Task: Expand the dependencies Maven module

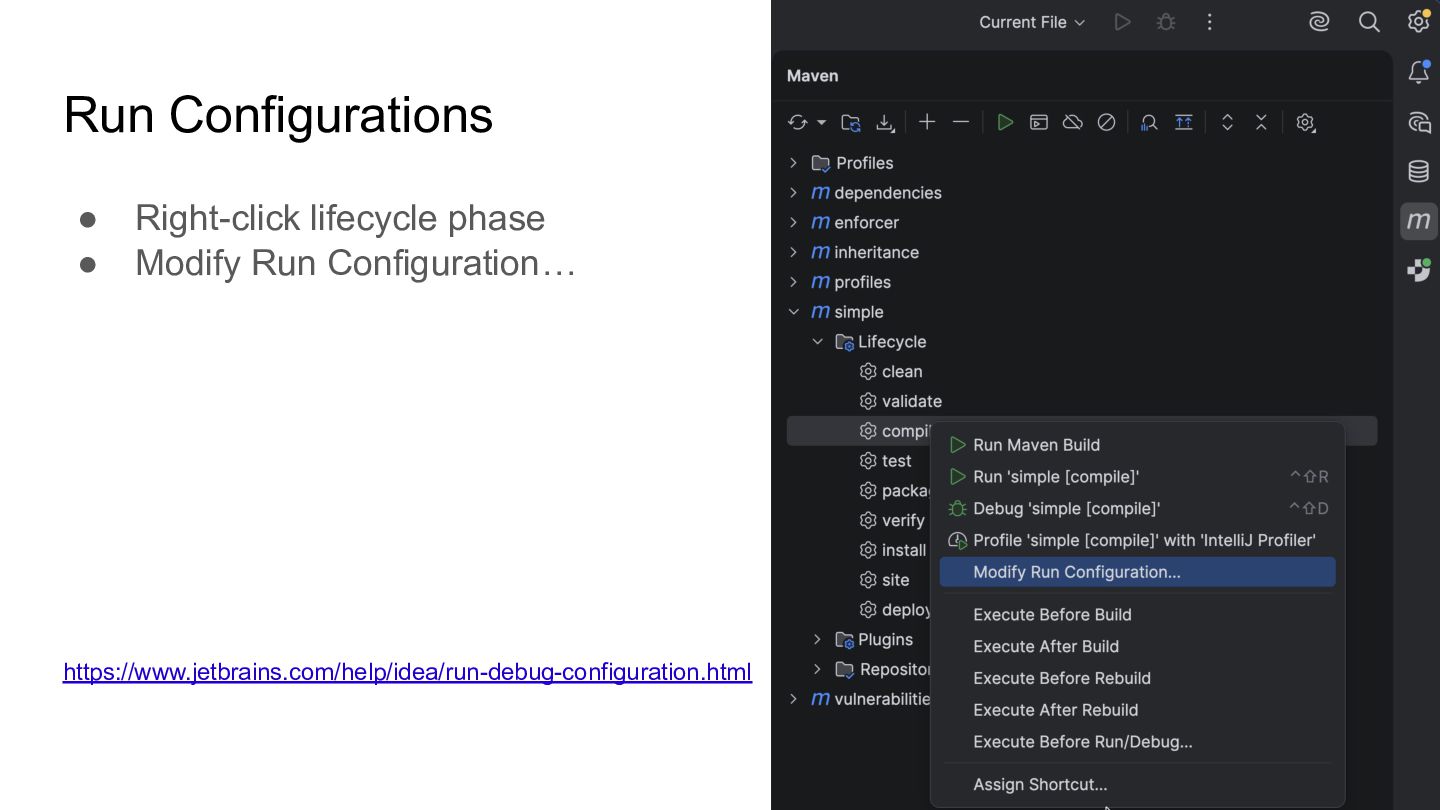Action: coord(794,193)
